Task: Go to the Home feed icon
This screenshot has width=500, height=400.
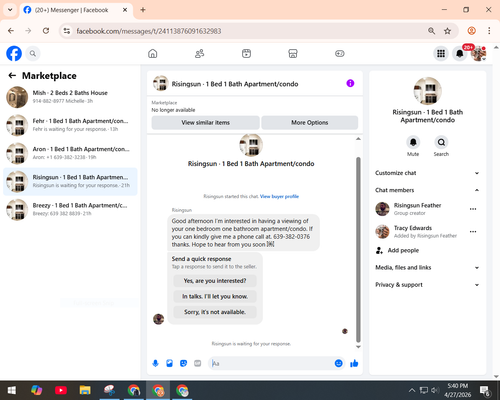Action: (153, 53)
